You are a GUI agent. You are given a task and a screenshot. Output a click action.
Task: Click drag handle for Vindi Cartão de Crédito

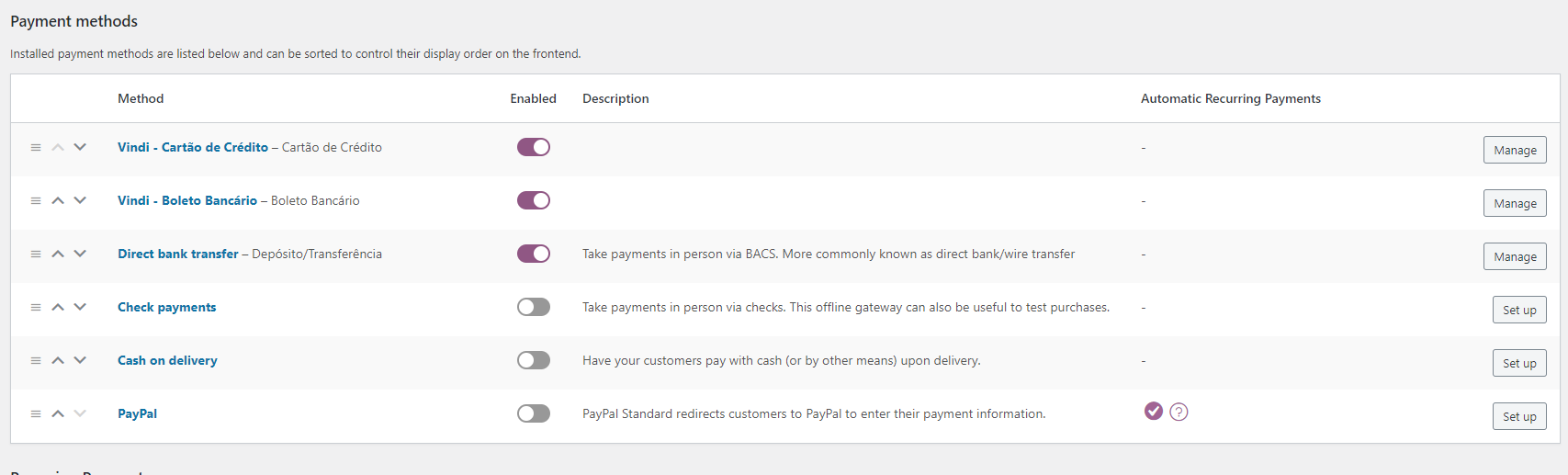click(36, 147)
